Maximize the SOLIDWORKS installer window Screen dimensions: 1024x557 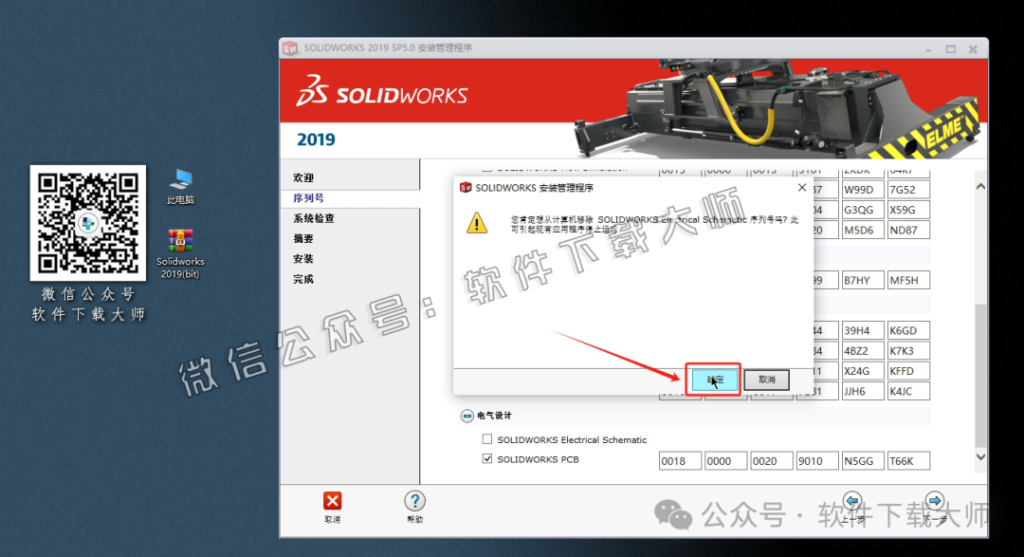pyautogui.click(x=951, y=49)
